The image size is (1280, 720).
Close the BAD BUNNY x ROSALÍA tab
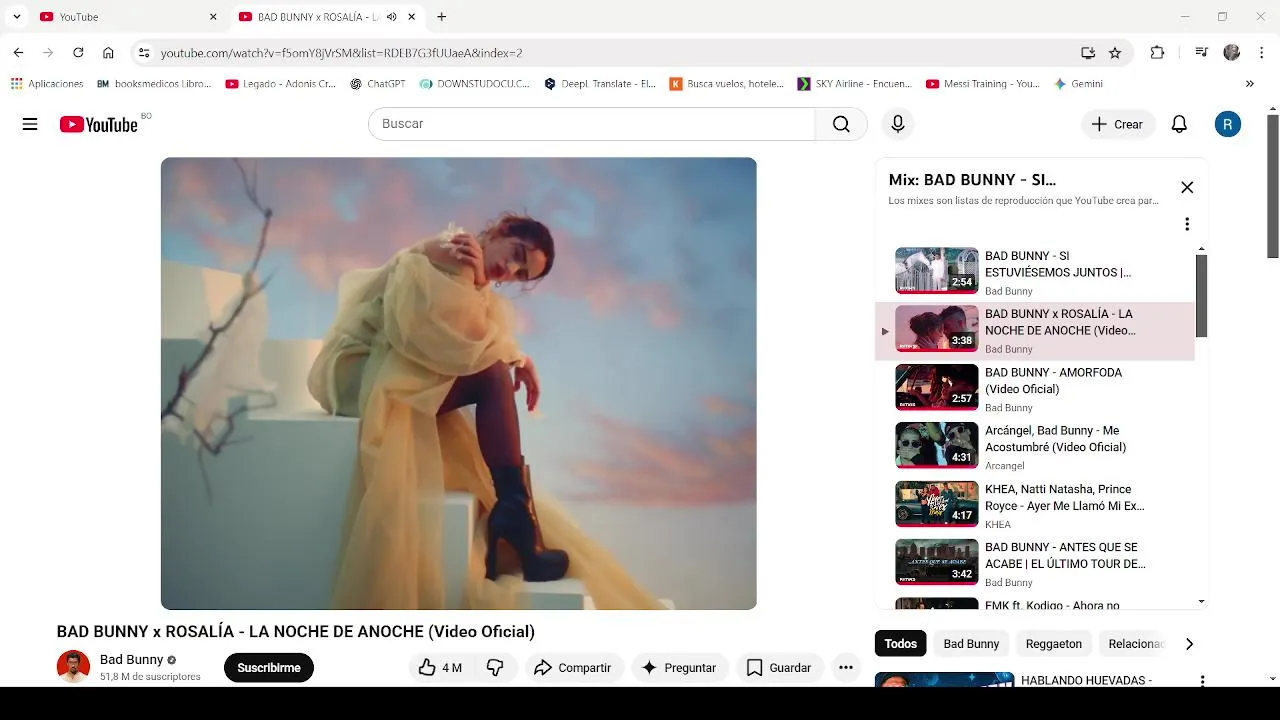point(413,17)
